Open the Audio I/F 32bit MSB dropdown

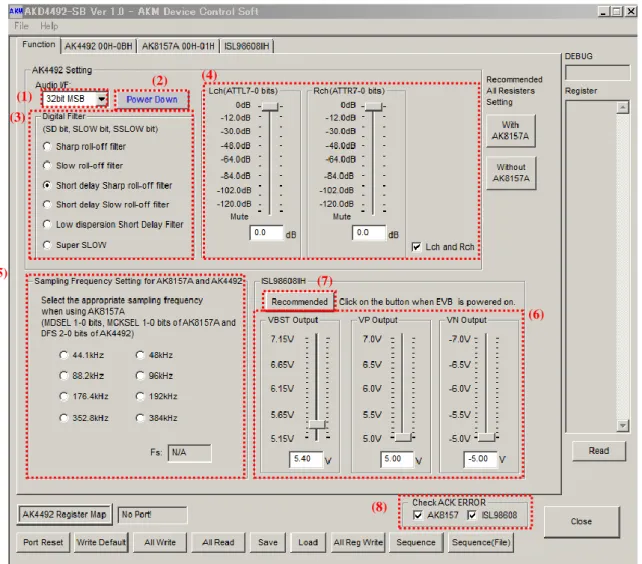[75, 99]
